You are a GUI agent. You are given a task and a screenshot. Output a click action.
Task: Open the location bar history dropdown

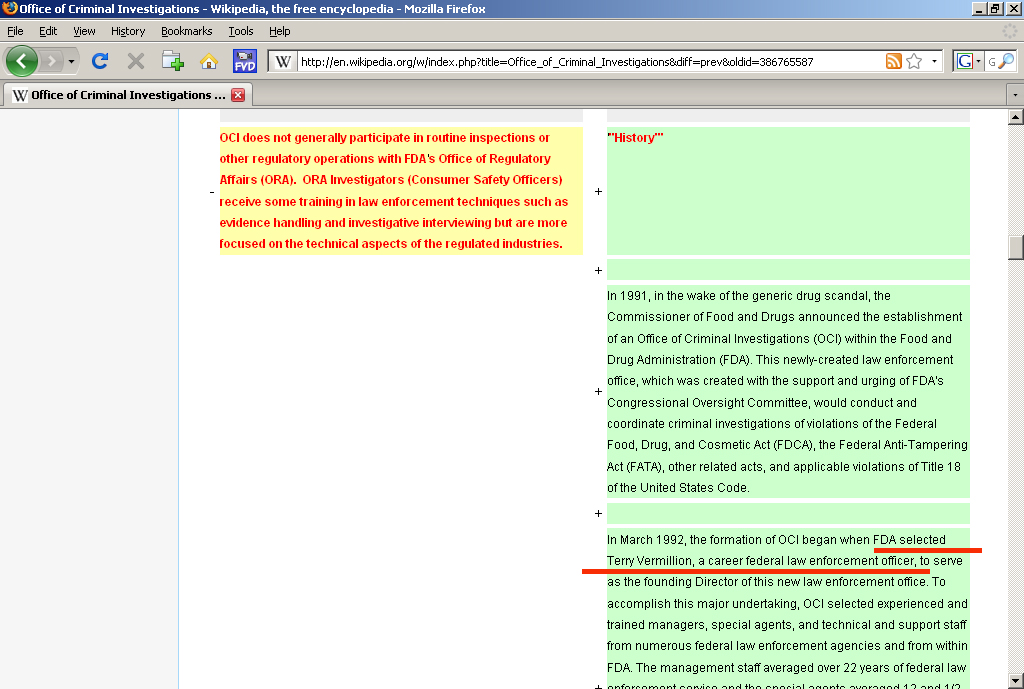[x=935, y=61]
